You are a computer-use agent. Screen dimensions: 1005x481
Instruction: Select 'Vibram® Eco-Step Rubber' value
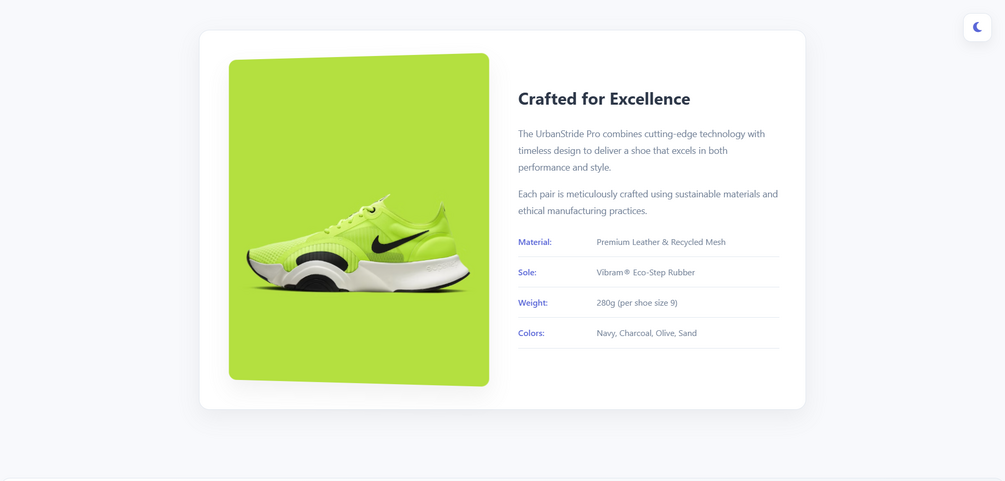coord(645,273)
